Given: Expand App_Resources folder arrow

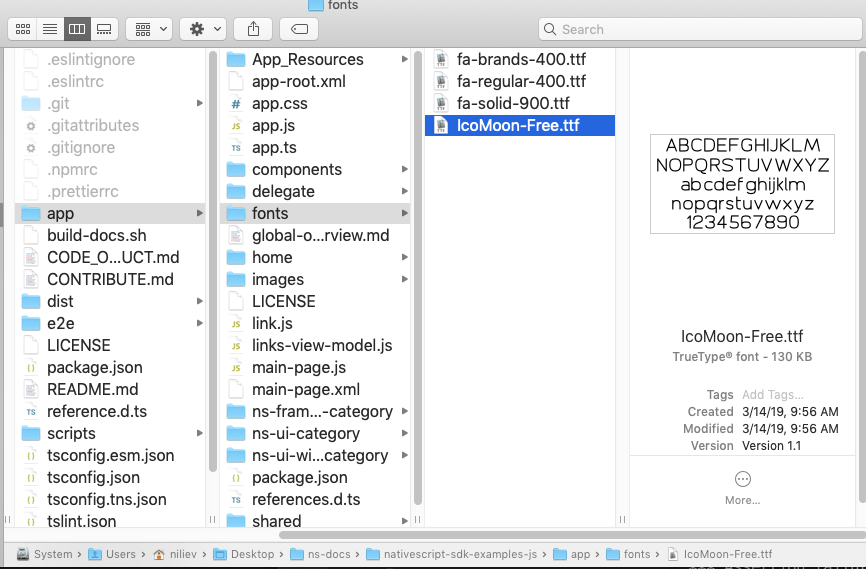Looking at the screenshot, I should pos(405,59).
